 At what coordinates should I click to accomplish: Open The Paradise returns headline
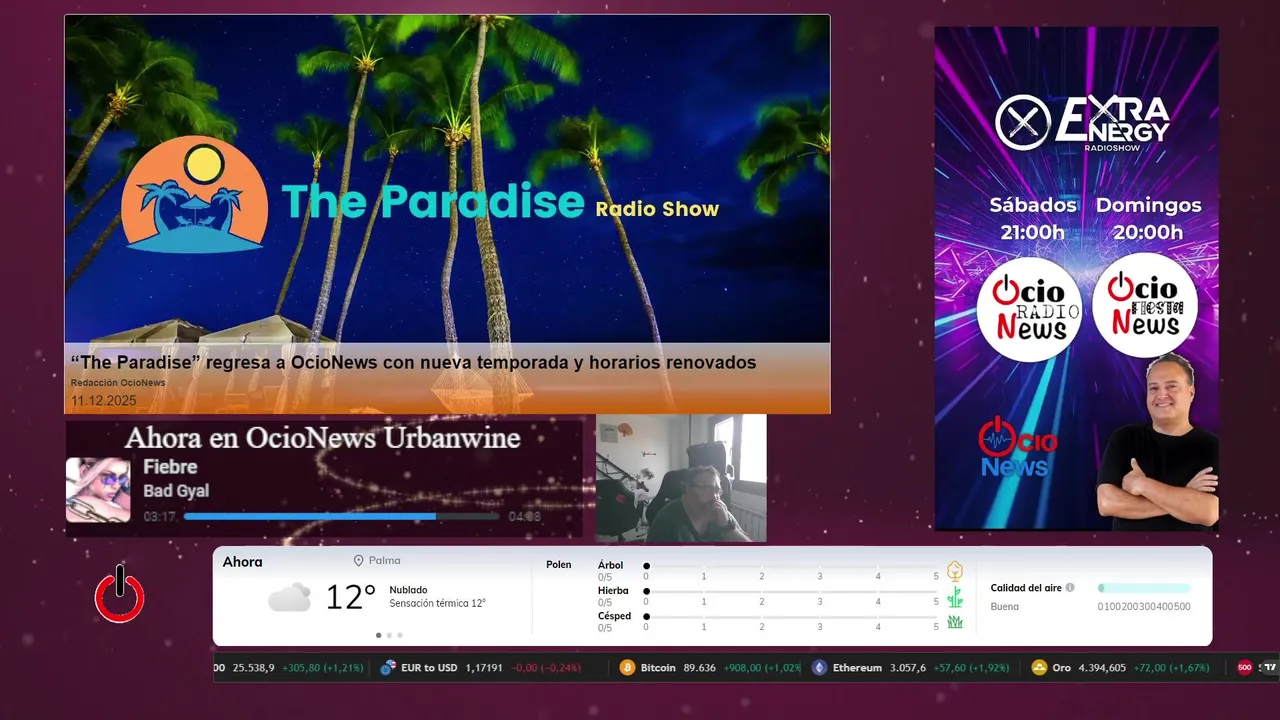[413, 362]
